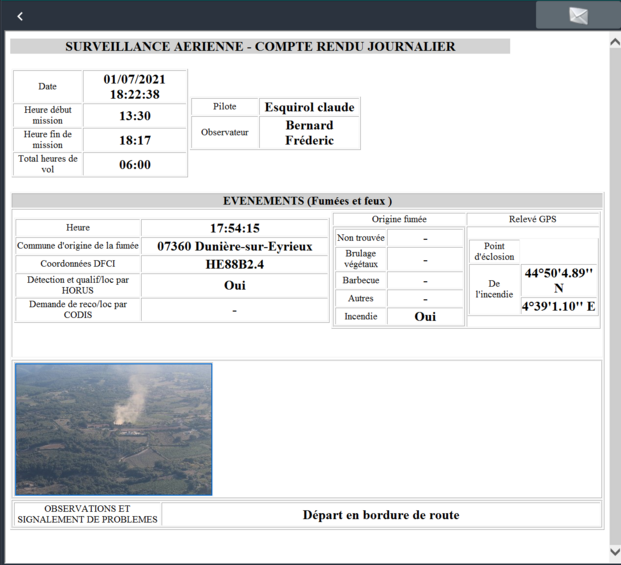Select the date field 01/07/2021 18:22:38
Viewport: 621px width, 565px height.
[135, 86]
